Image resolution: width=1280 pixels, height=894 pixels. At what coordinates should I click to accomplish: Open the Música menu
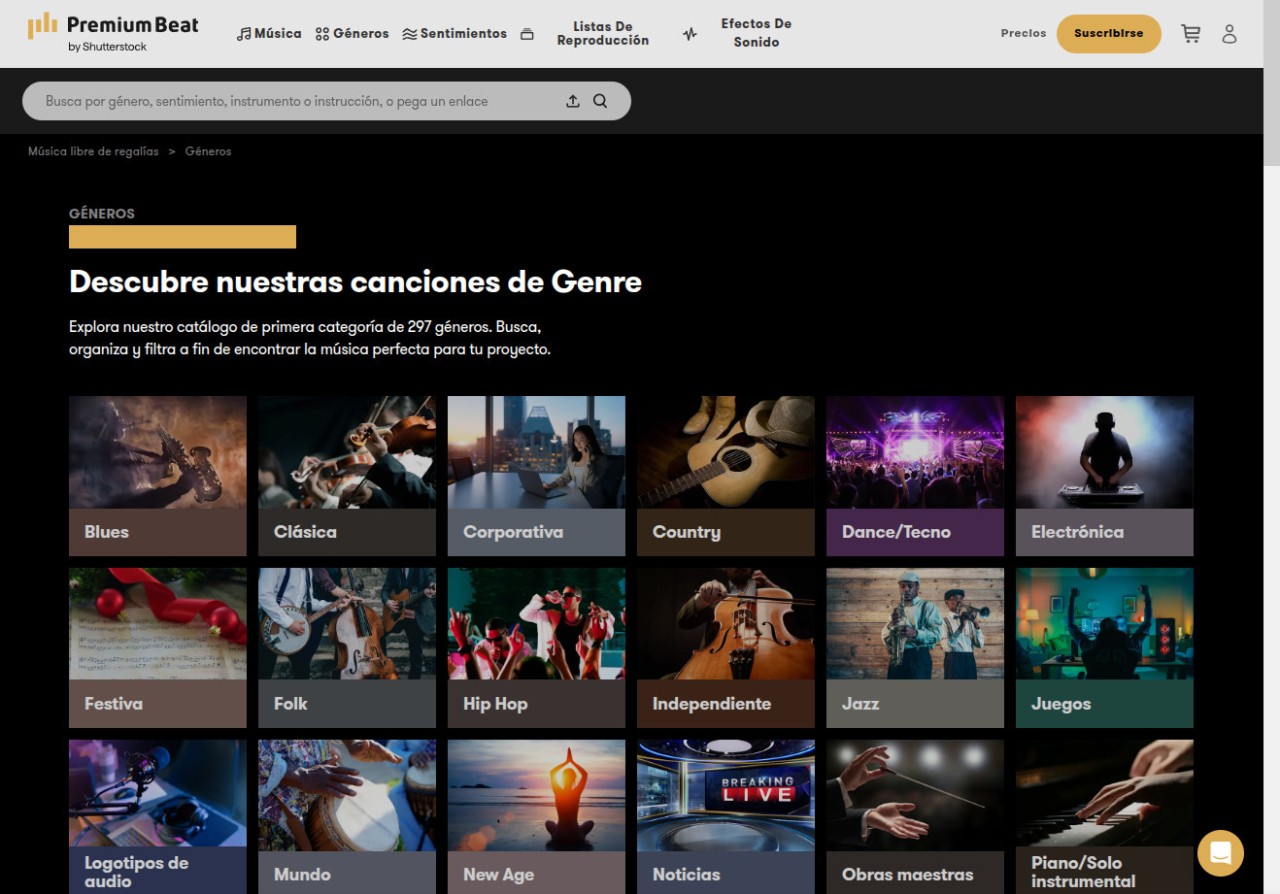(x=269, y=34)
